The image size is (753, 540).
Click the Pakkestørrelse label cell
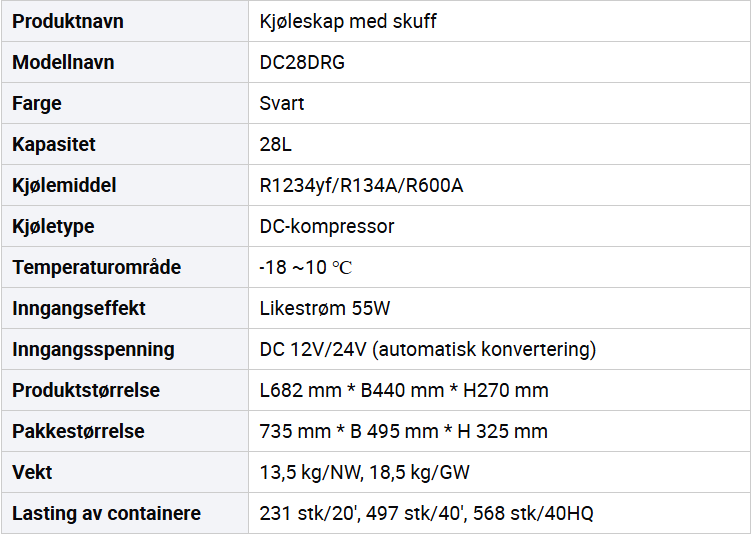pyautogui.click(x=78, y=431)
